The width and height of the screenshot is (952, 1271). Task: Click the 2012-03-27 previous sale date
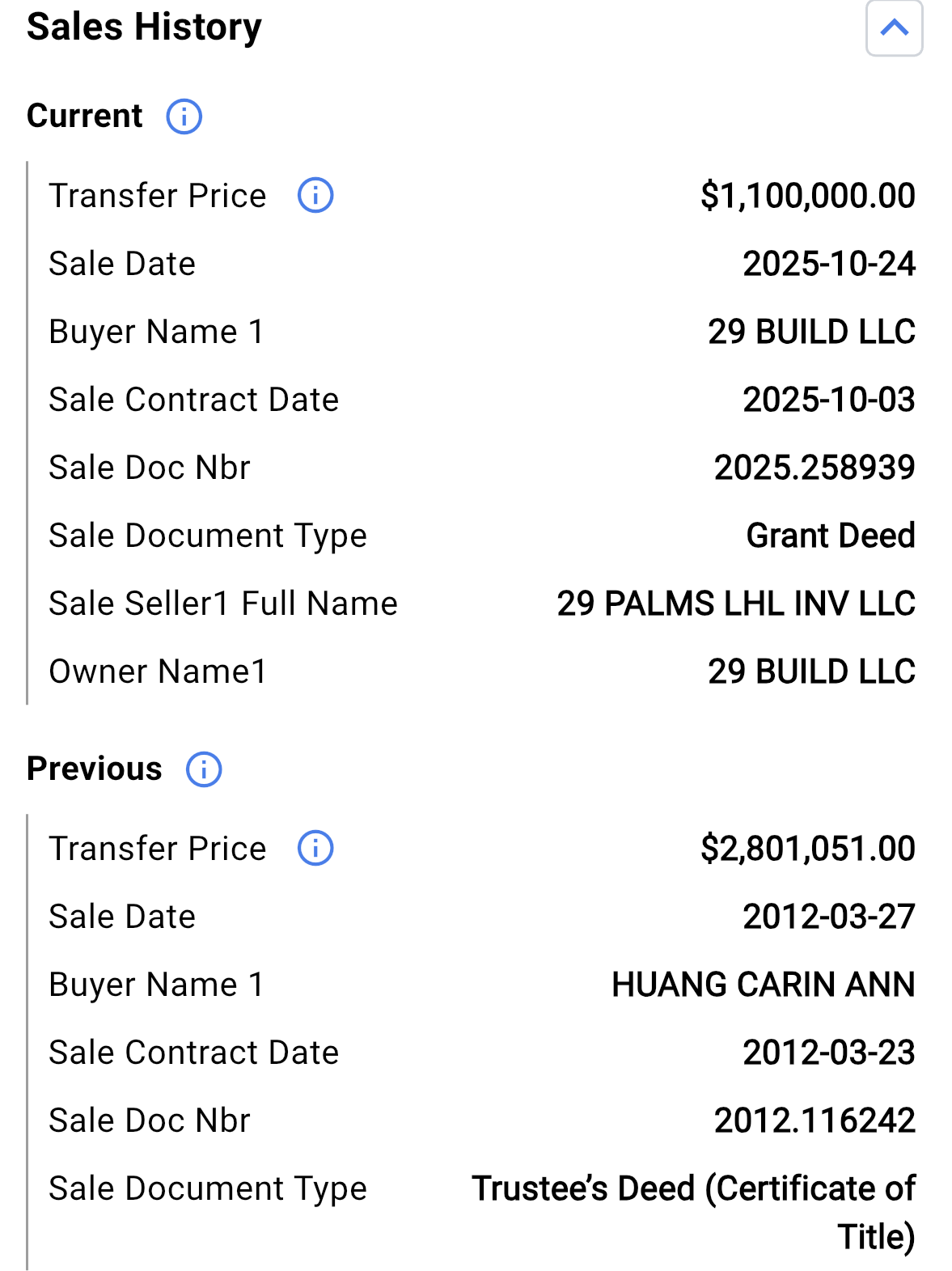(829, 917)
